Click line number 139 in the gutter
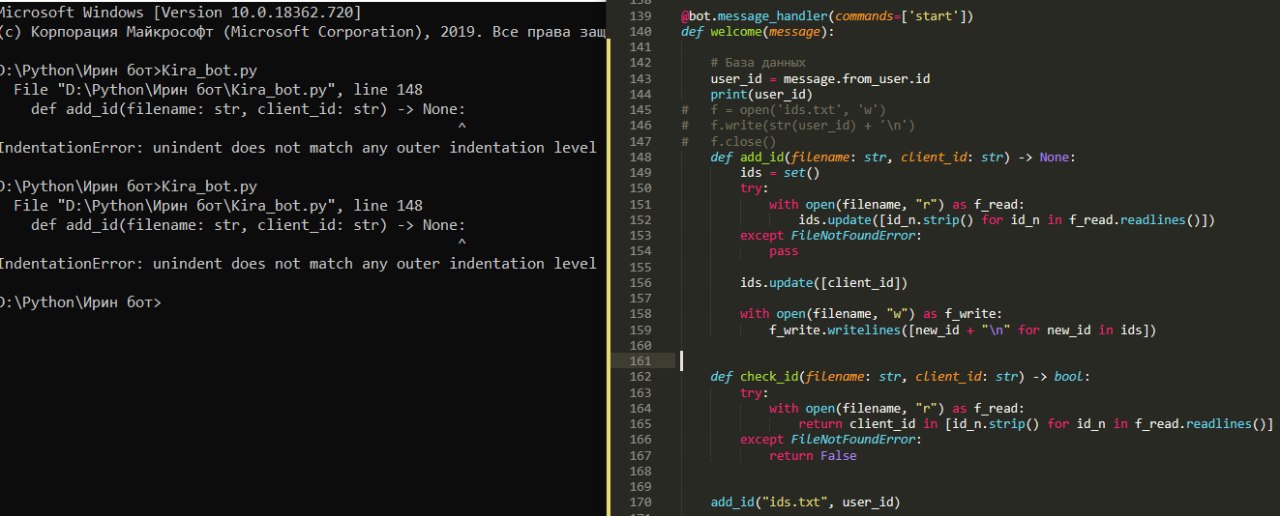The width and height of the screenshot is (1280, 516). click(x=641, y=16)
